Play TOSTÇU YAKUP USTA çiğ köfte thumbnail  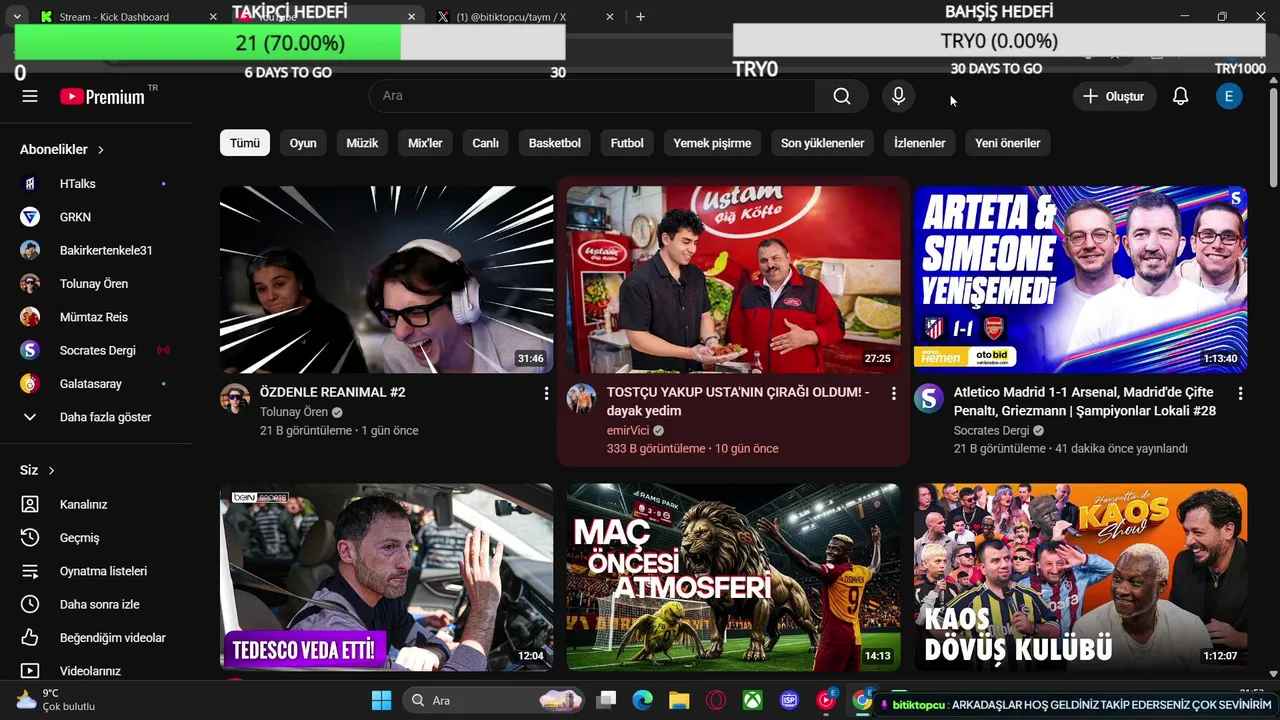pyautogui.click(x=733, y=279)
